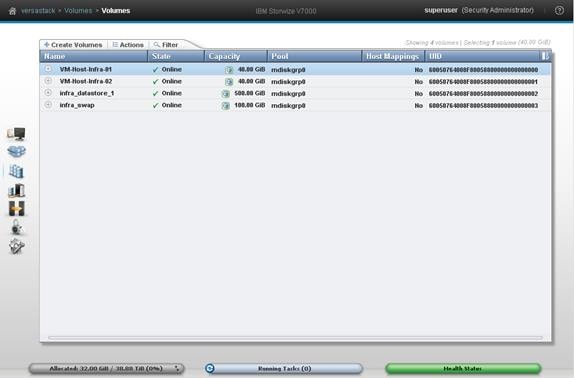
Task: Open the help question mark icon
Action: (x=559, y=11)
